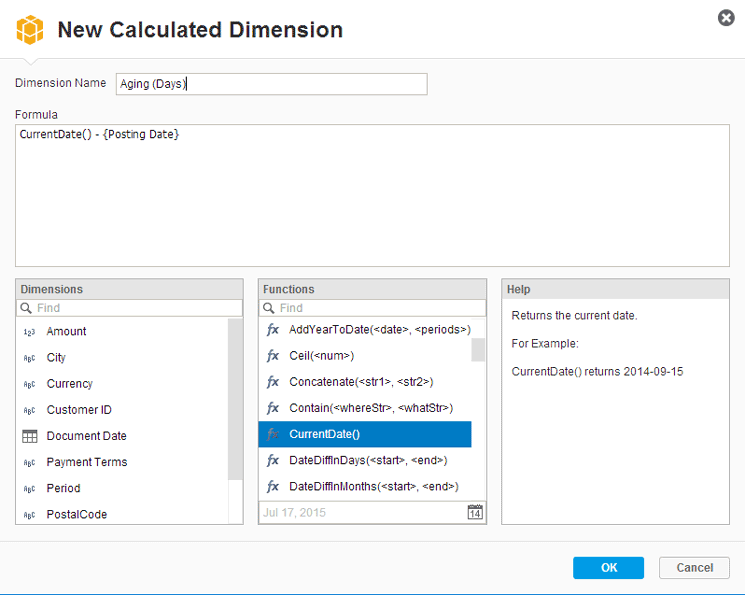Select the CurrentDate() function
This screenshot has height=595, width=745.
coord(365,434)
